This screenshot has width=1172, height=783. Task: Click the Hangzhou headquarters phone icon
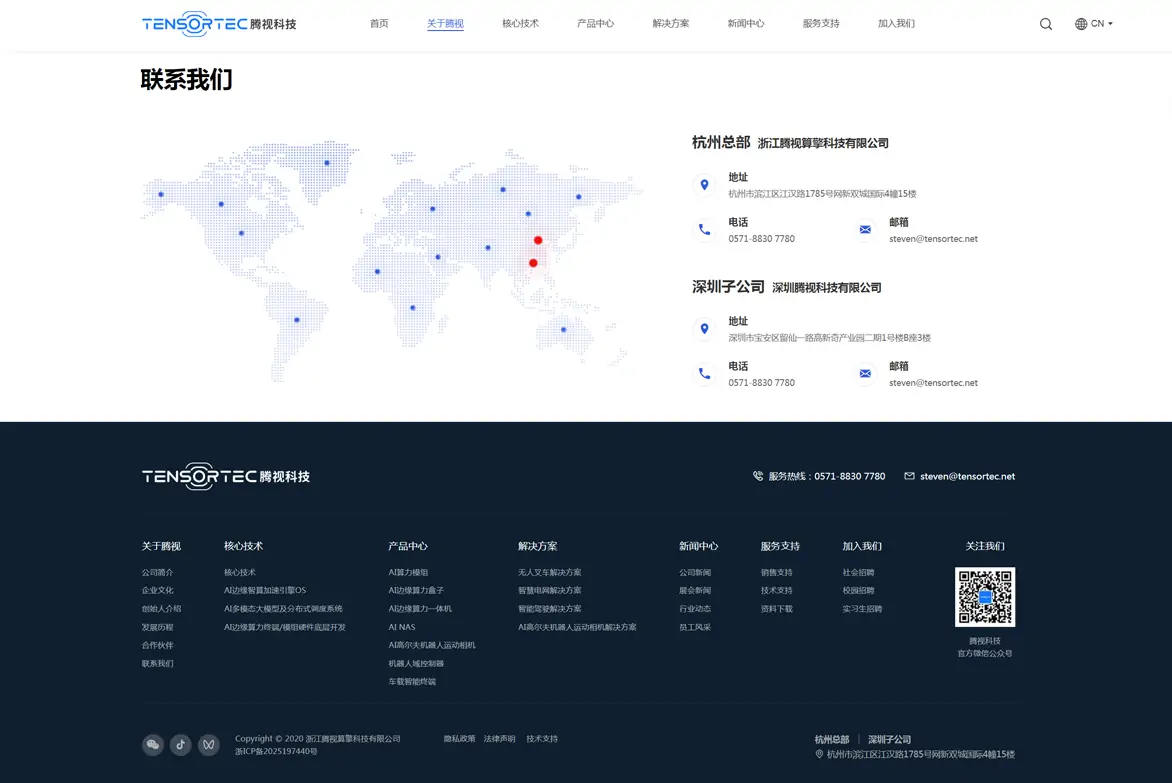pyautogui.click(x=704, y=230)
